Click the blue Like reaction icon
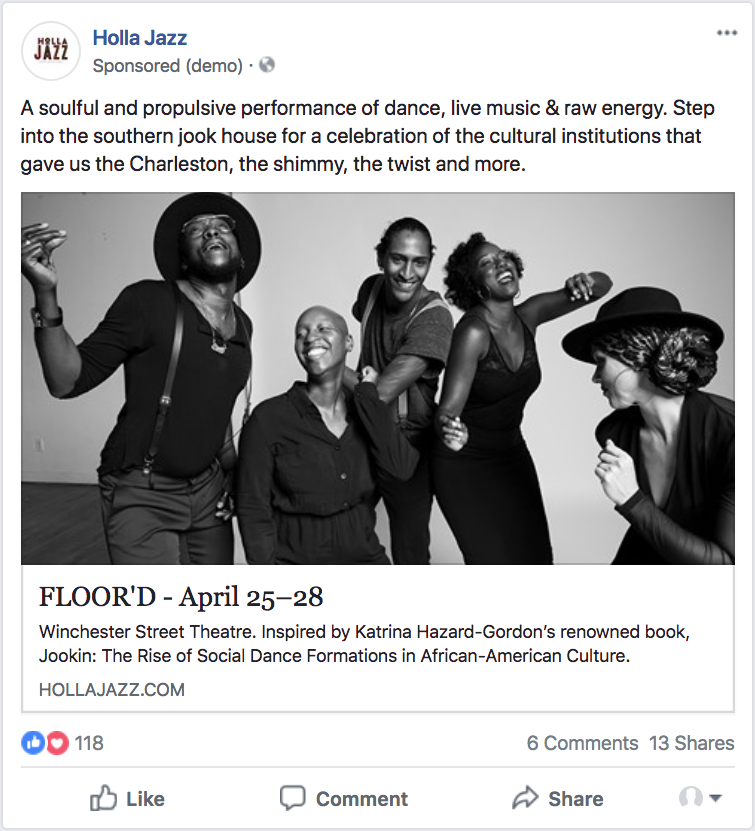This screenshot has height=831, width=755. 33,743
